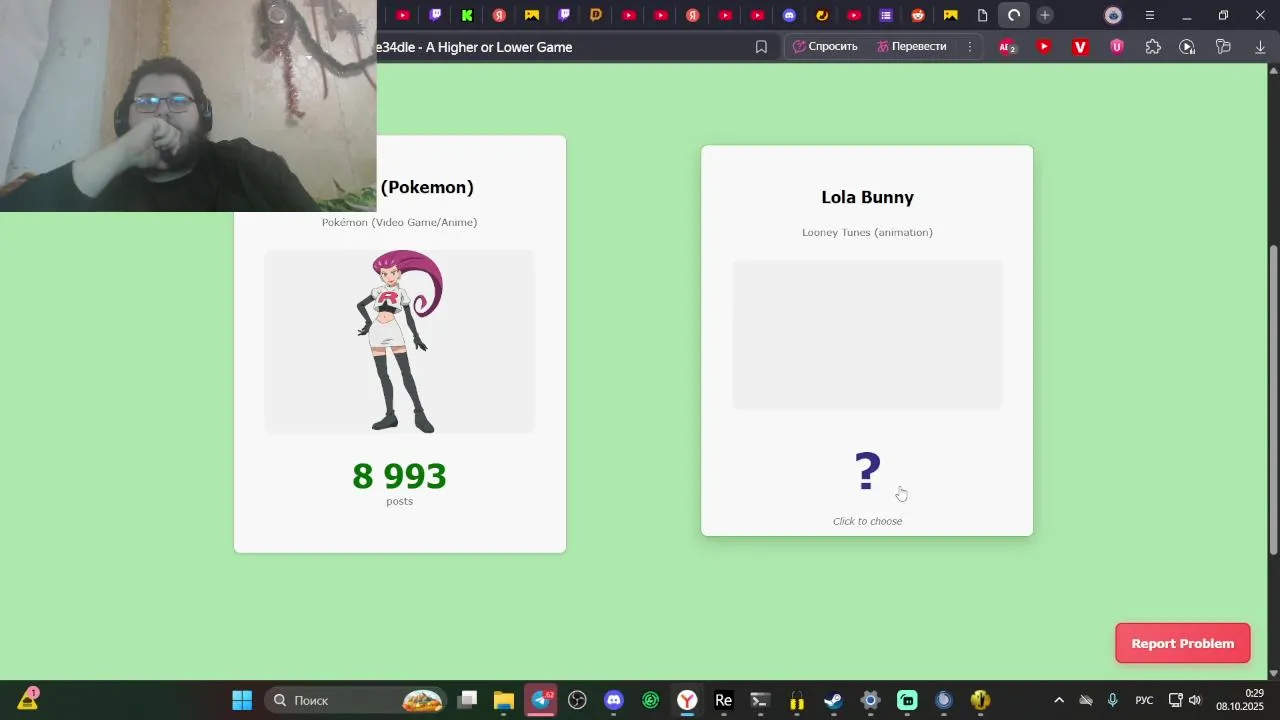Click the Спросить assistant button
The height and width of the screenshot is (720, 1280).
(825, 47)
